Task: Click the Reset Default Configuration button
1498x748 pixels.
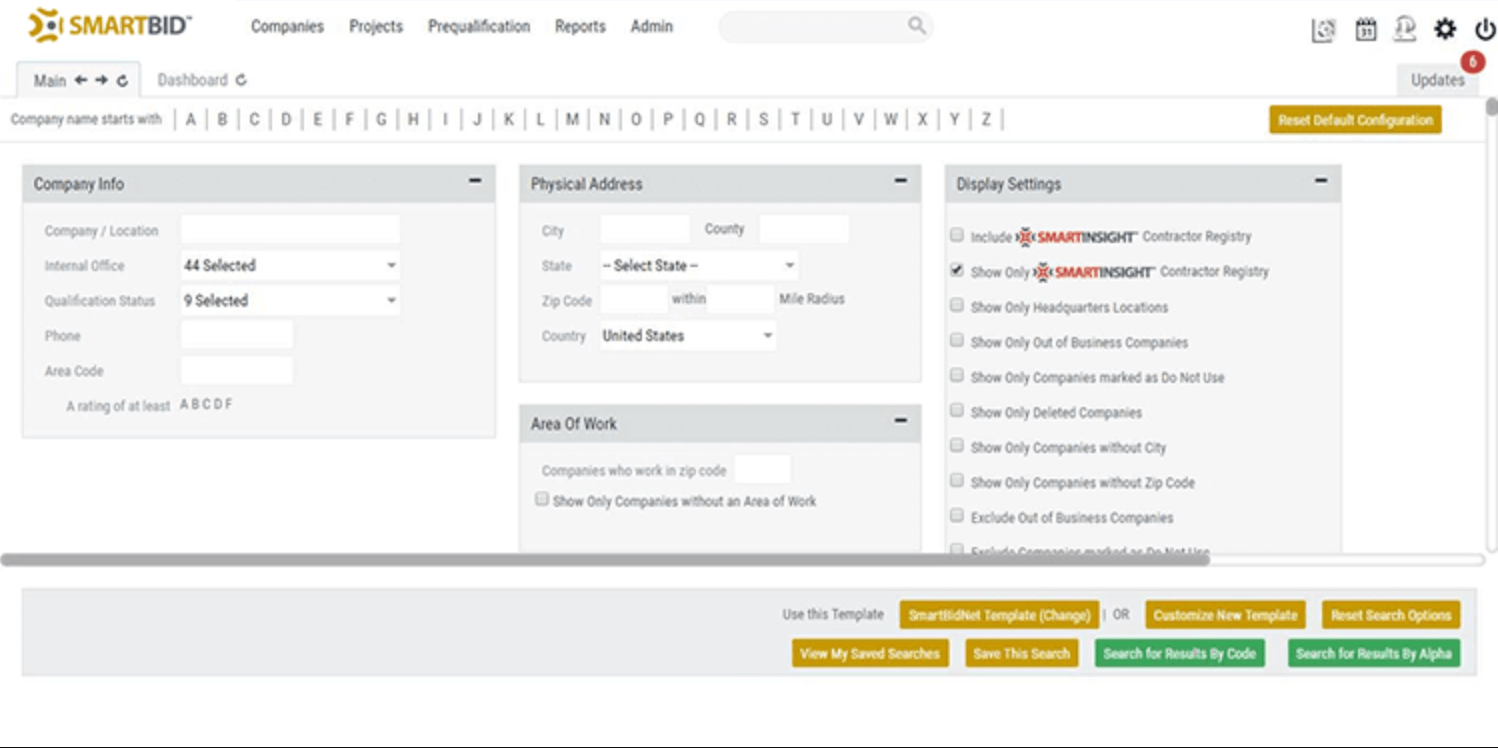Action: pyautogui.click(x=1355, y=119)
